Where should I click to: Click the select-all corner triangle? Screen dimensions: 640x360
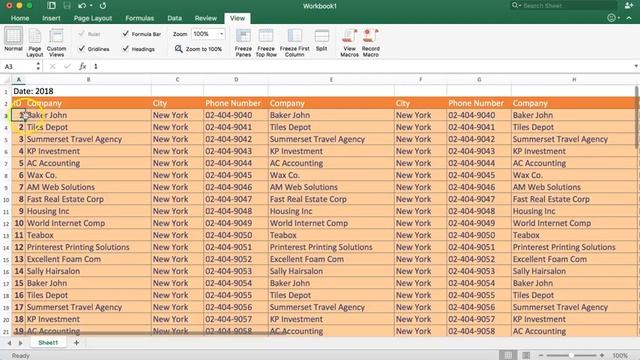[x=6, y=80]
